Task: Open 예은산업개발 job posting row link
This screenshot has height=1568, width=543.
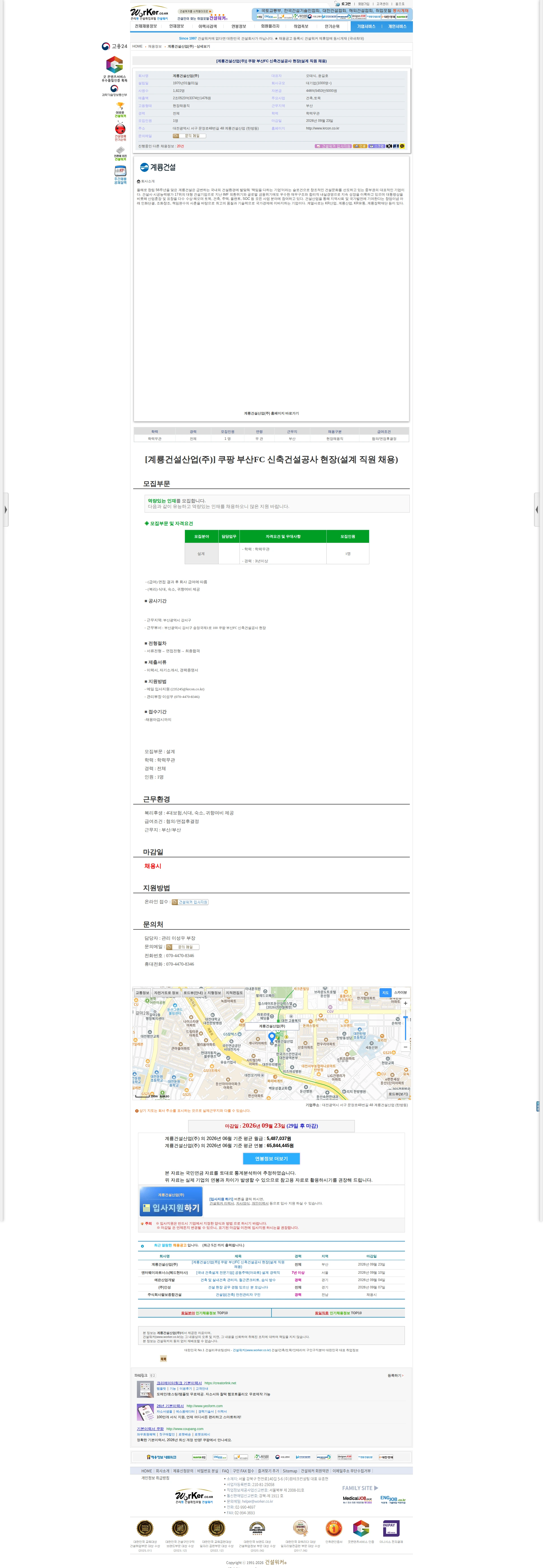Action: point(238,1280)
